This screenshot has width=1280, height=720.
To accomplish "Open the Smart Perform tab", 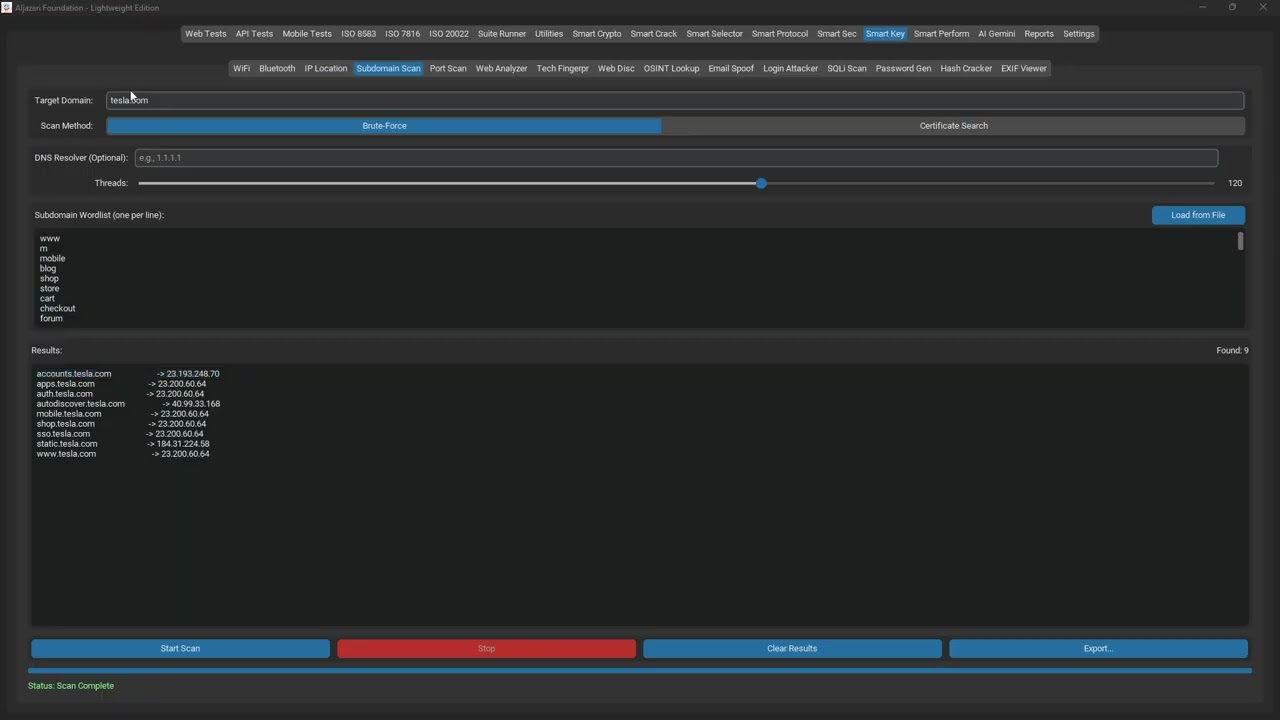I will tap(941, 34).
